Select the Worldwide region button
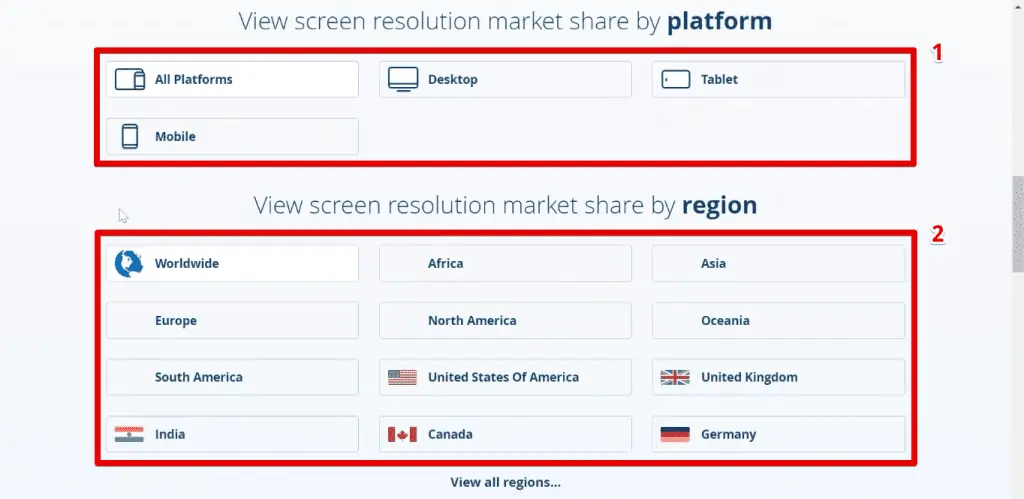Viewport: 1024px width, 499px height. [x=232, y=264]
